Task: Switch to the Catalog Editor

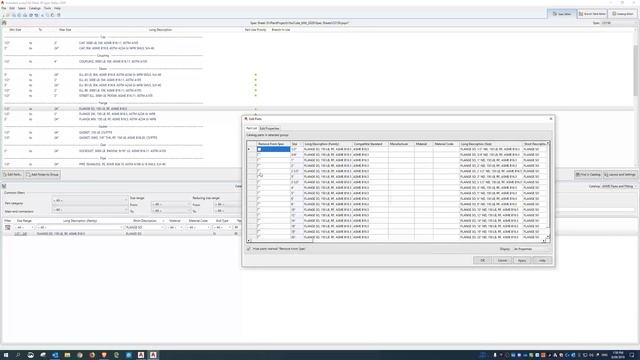Action: [623, 14]
